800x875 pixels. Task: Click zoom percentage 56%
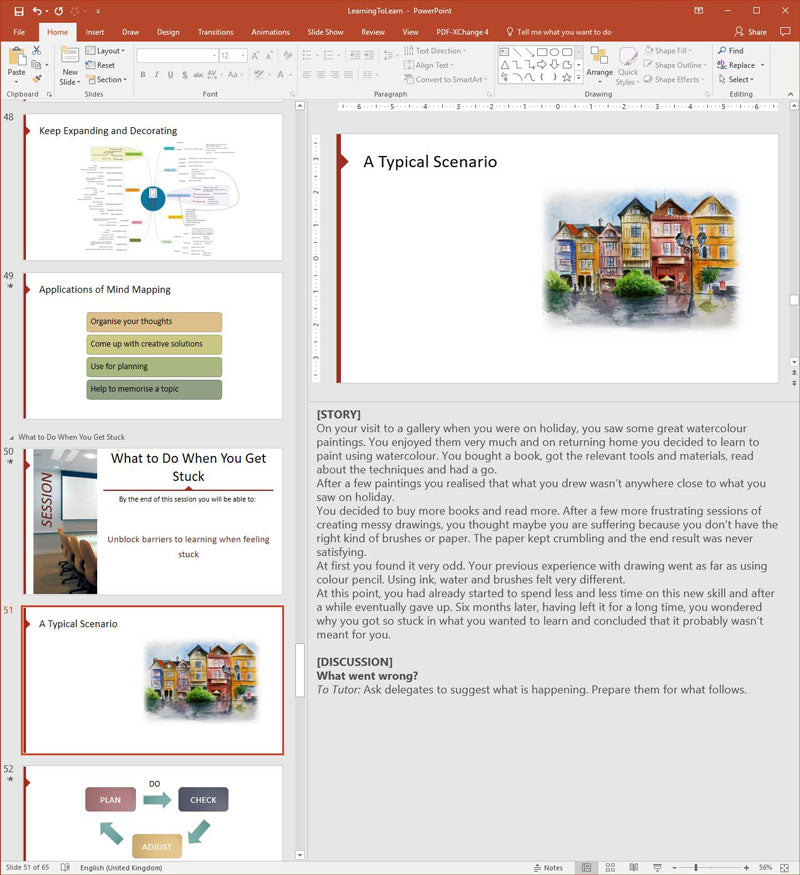[x=765, y=867]
